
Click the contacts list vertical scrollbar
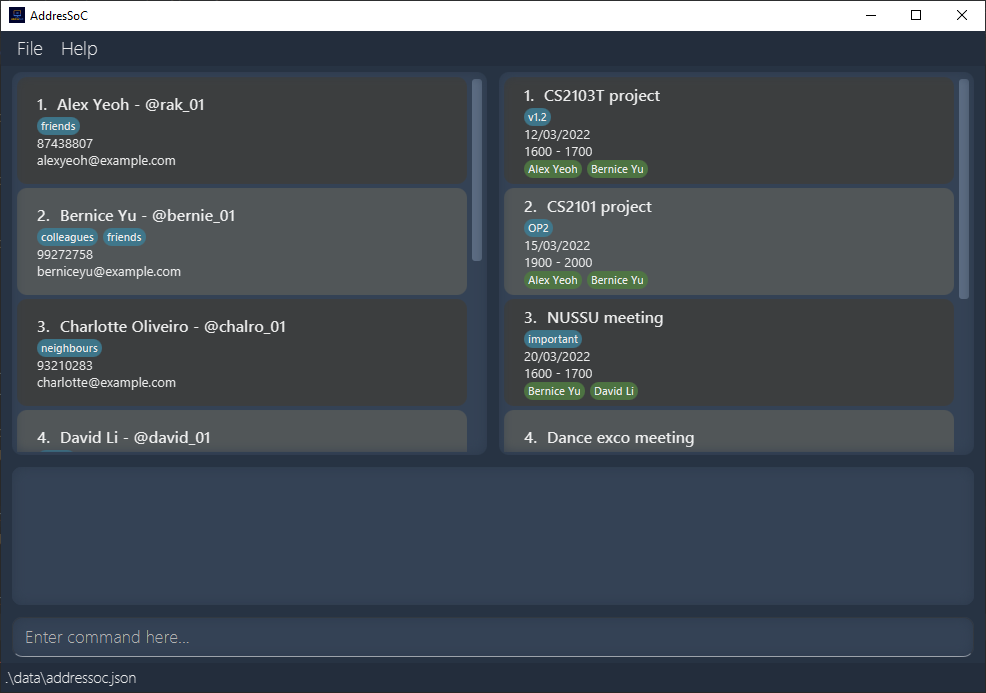tap(477, 170)
